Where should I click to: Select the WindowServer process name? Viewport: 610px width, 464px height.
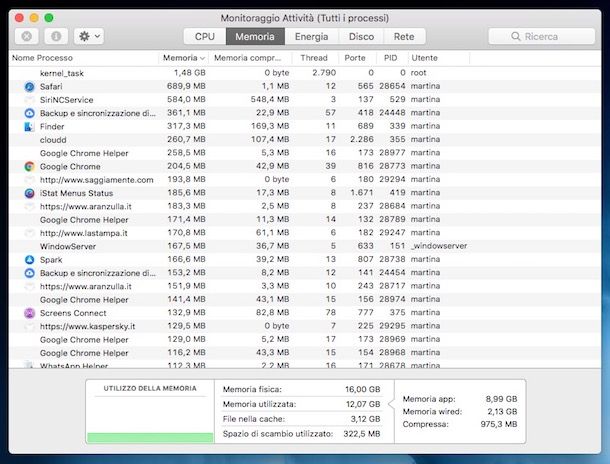coord(68,246)
